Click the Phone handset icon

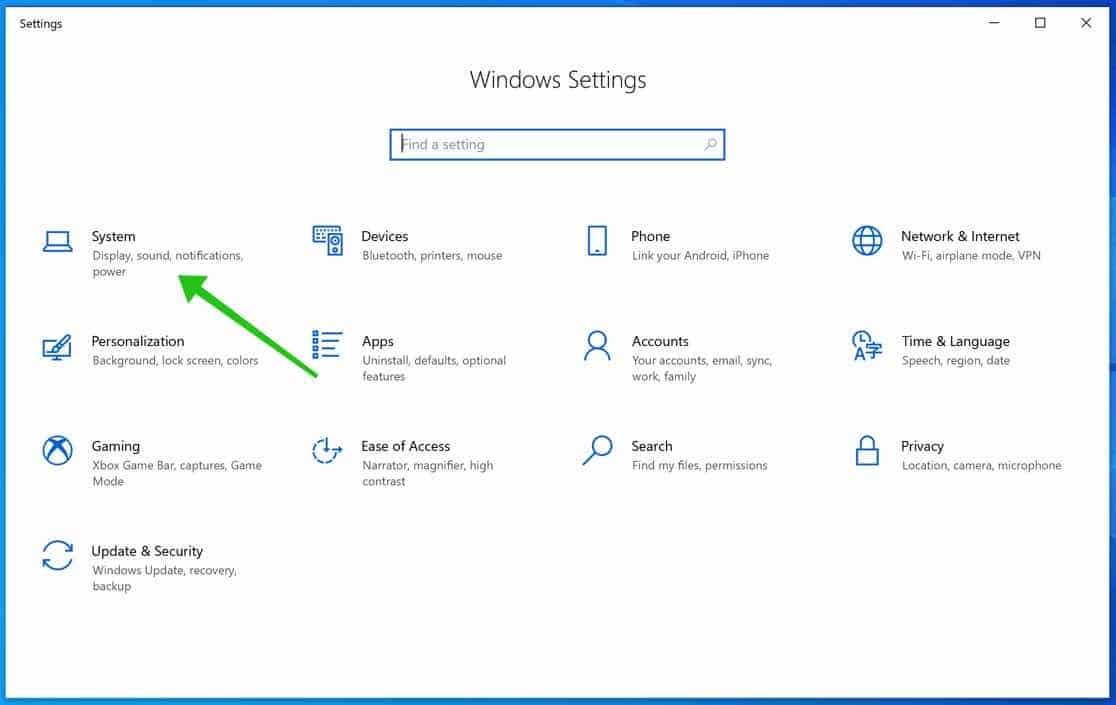point(597,240)
